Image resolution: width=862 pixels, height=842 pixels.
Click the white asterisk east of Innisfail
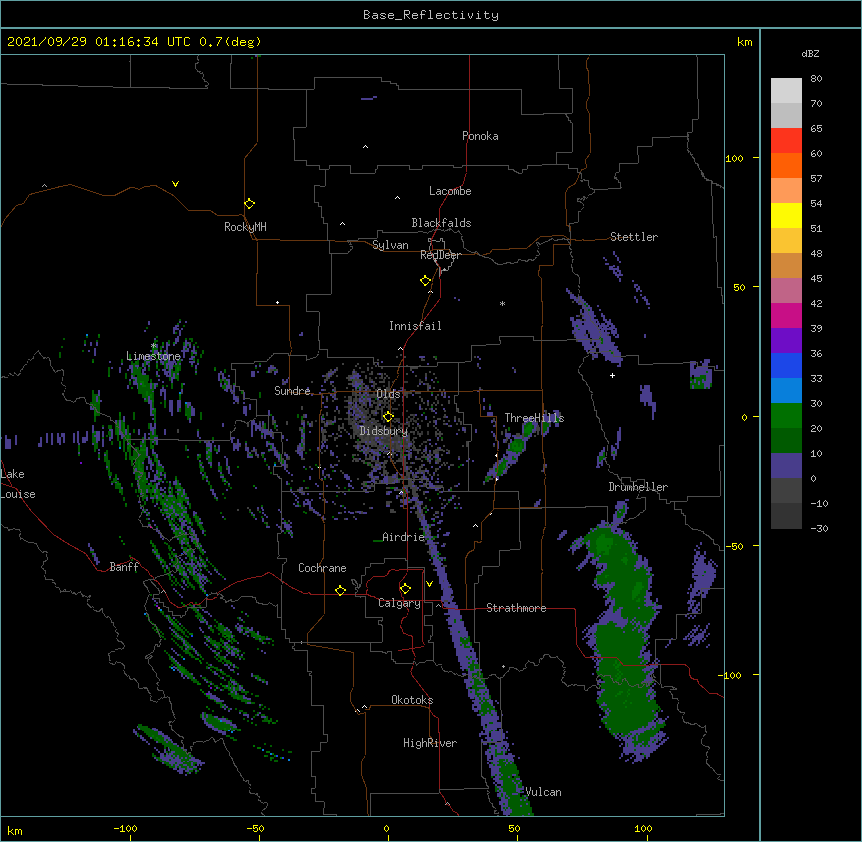(x=502, y=303)
